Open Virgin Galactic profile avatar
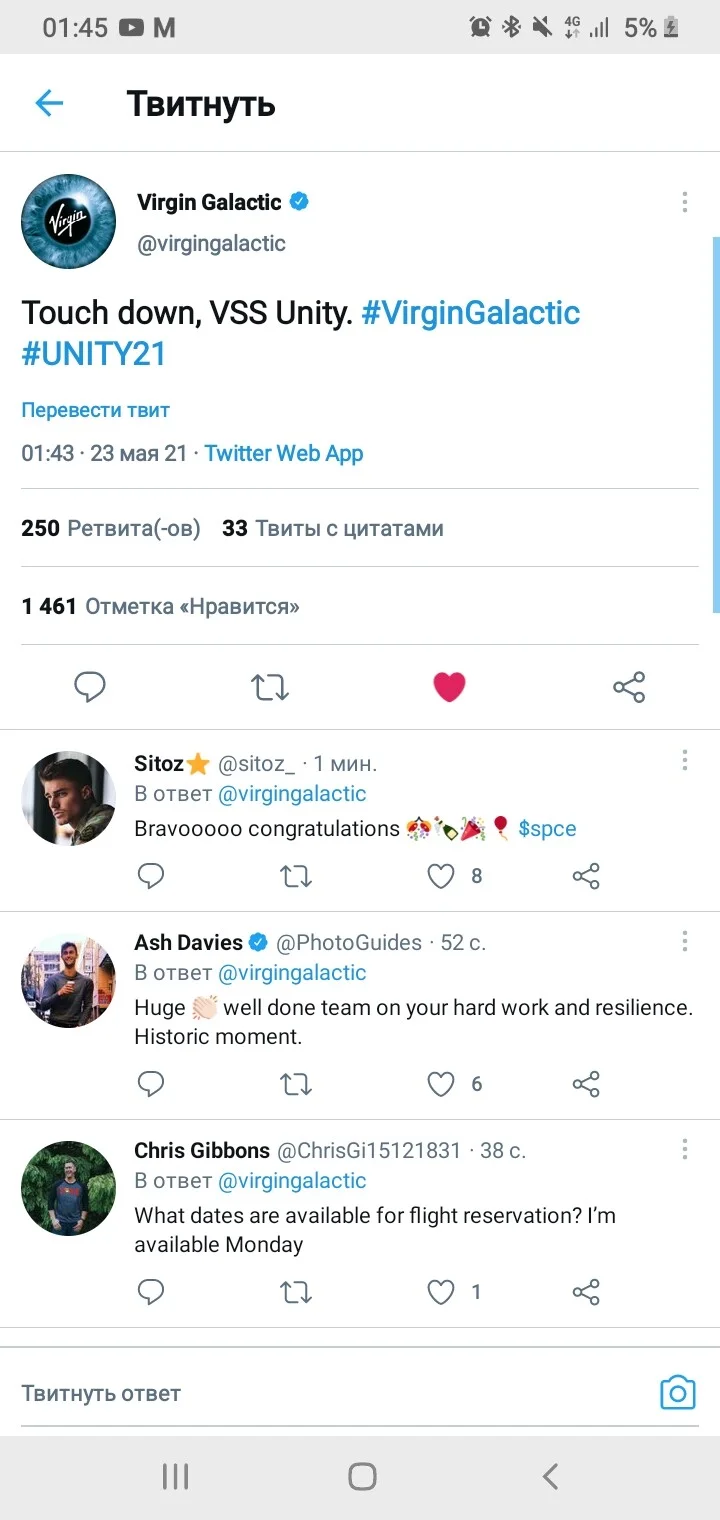 coord(69,222)
